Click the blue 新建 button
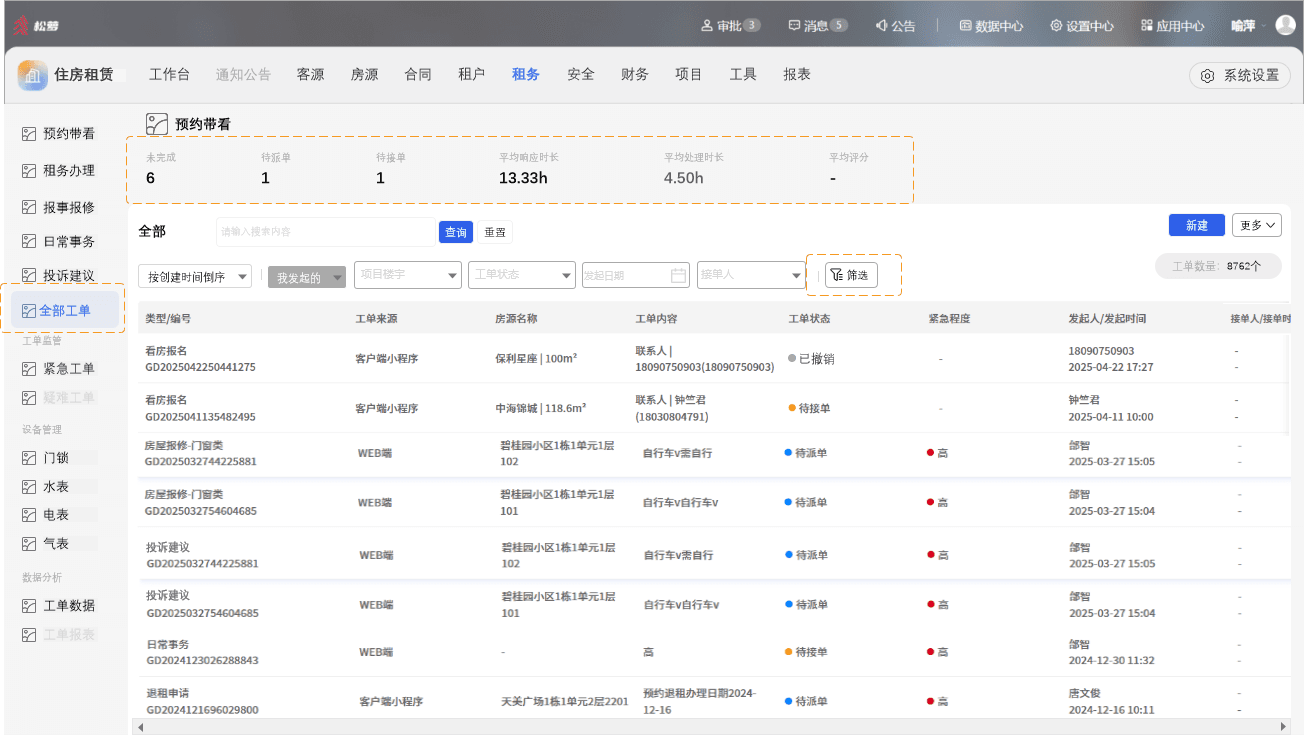 1197,225
